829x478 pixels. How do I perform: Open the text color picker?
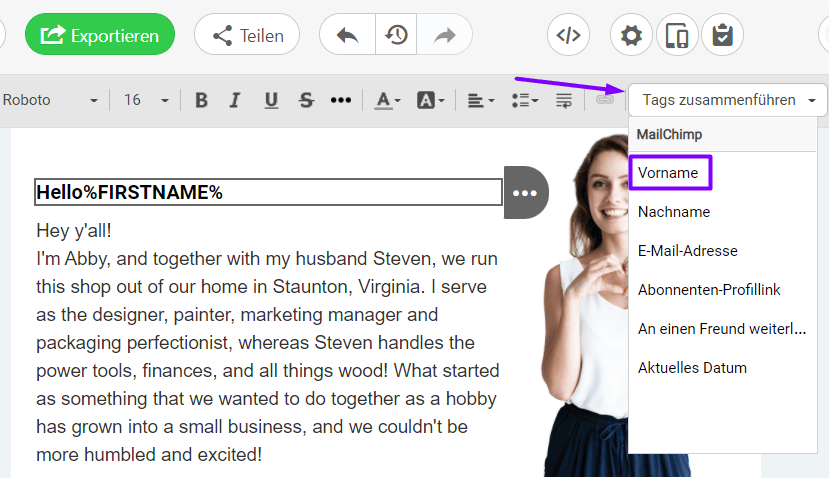[x=387, y=100]
